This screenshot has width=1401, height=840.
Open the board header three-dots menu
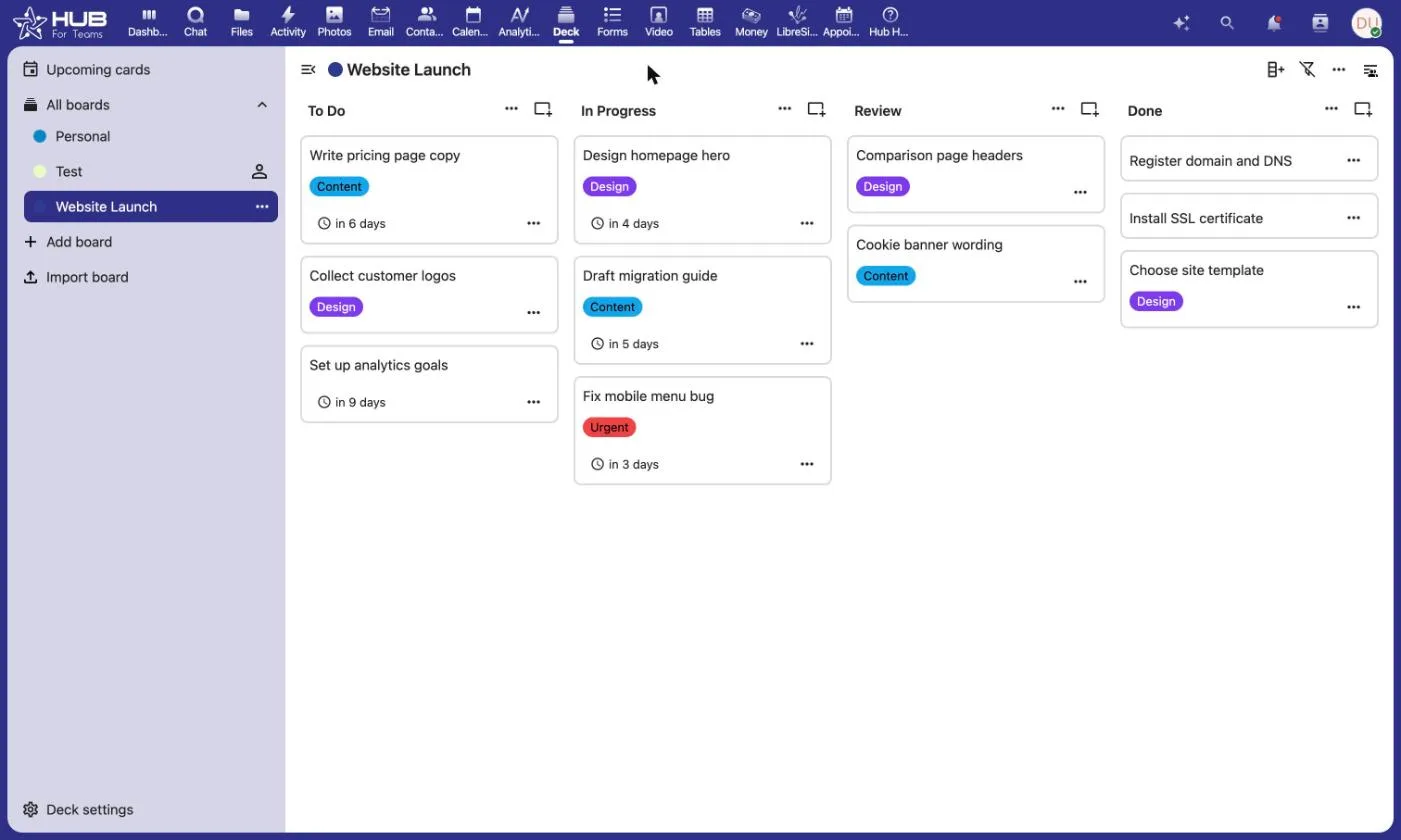coord(1339,69)
